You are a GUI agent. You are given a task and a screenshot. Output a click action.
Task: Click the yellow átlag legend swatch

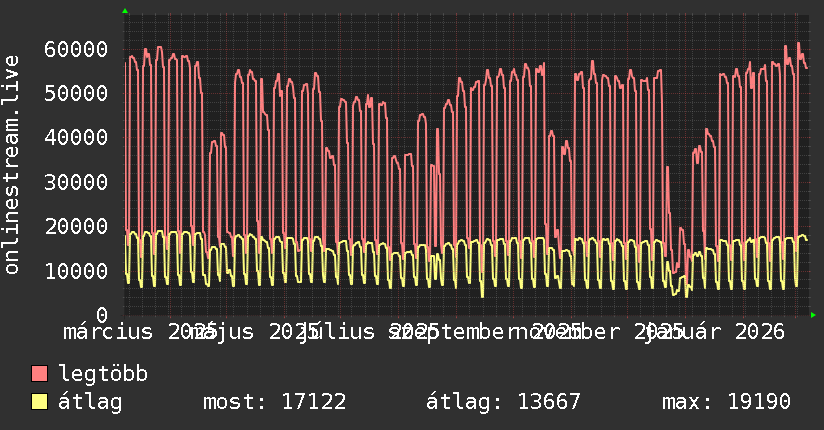(39, 402)
